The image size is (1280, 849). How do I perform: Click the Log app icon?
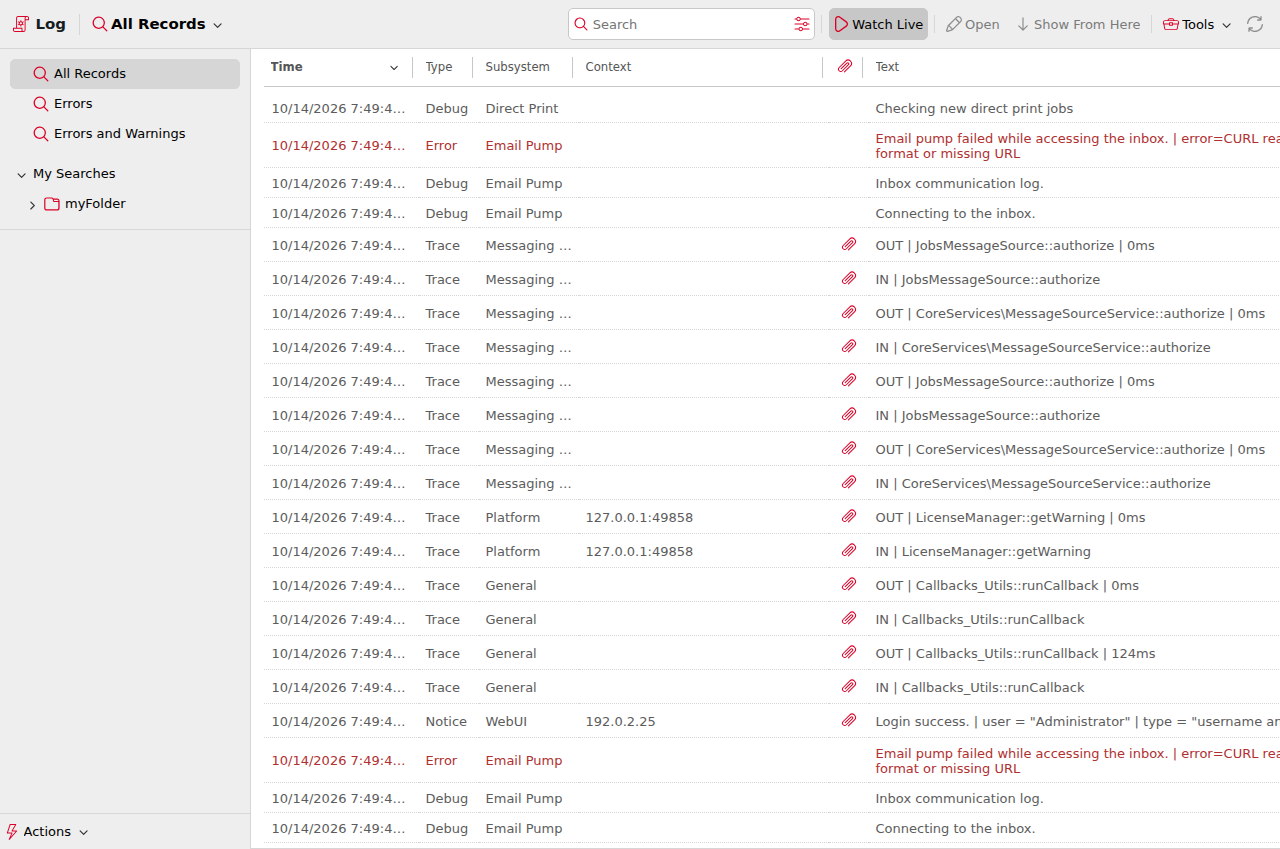pyautogui.click(x=21, y=24)
